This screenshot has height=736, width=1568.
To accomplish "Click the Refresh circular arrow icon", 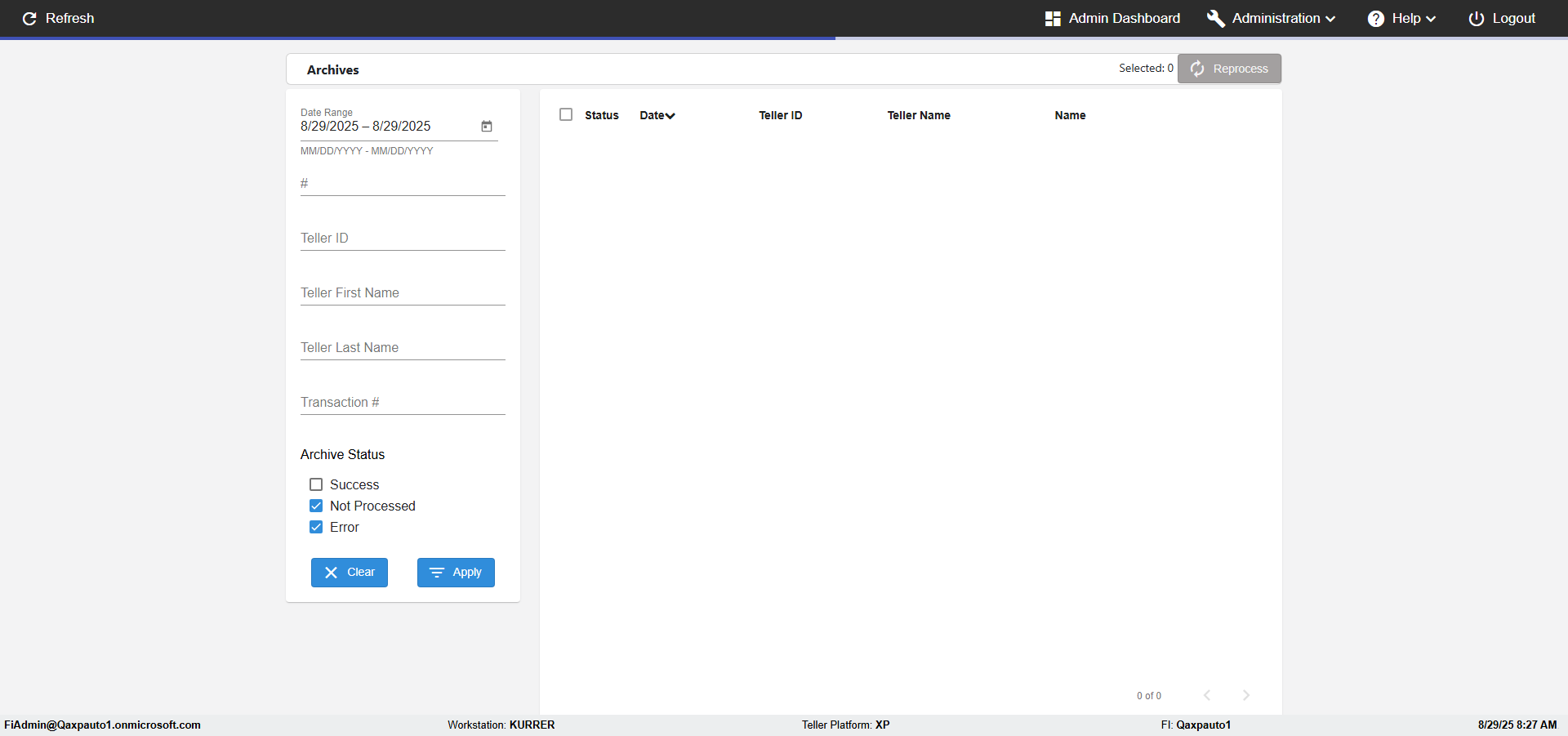I will click(x=29, y=18).
